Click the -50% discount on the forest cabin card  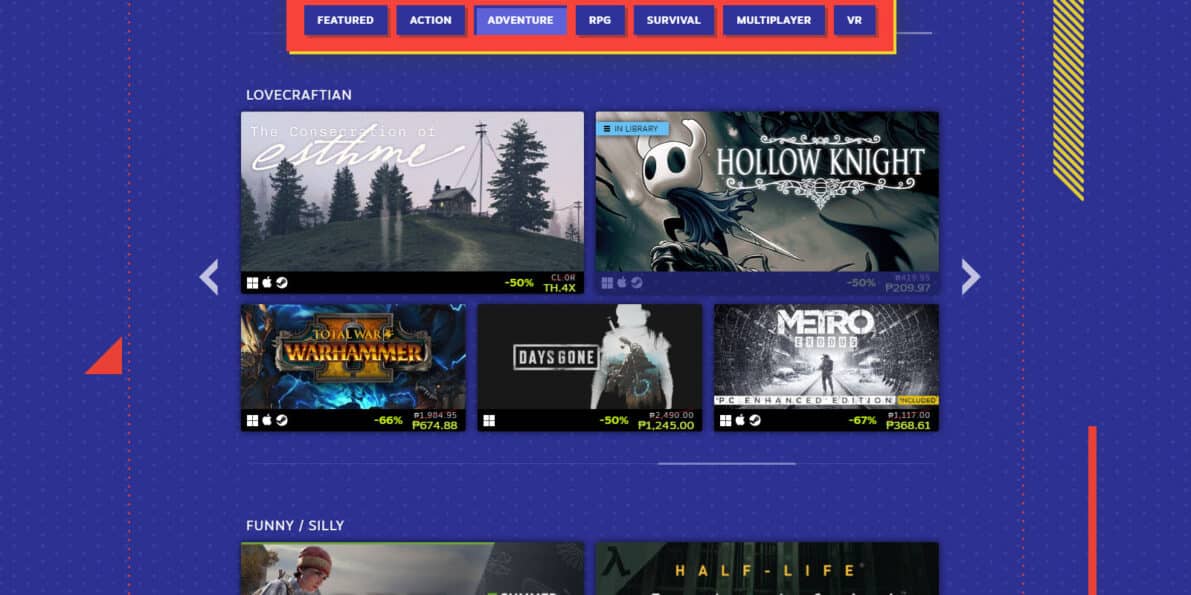click(x=520, y=283)
